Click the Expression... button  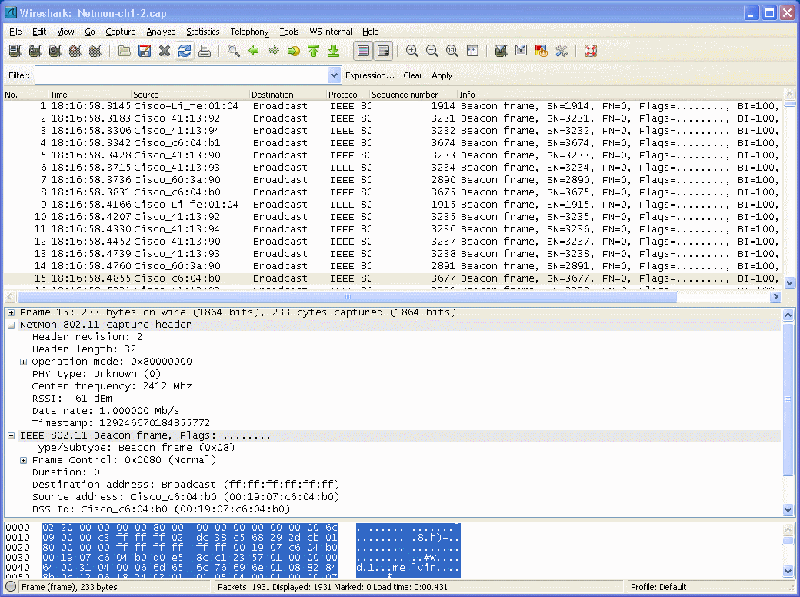(x=369, y=76)
